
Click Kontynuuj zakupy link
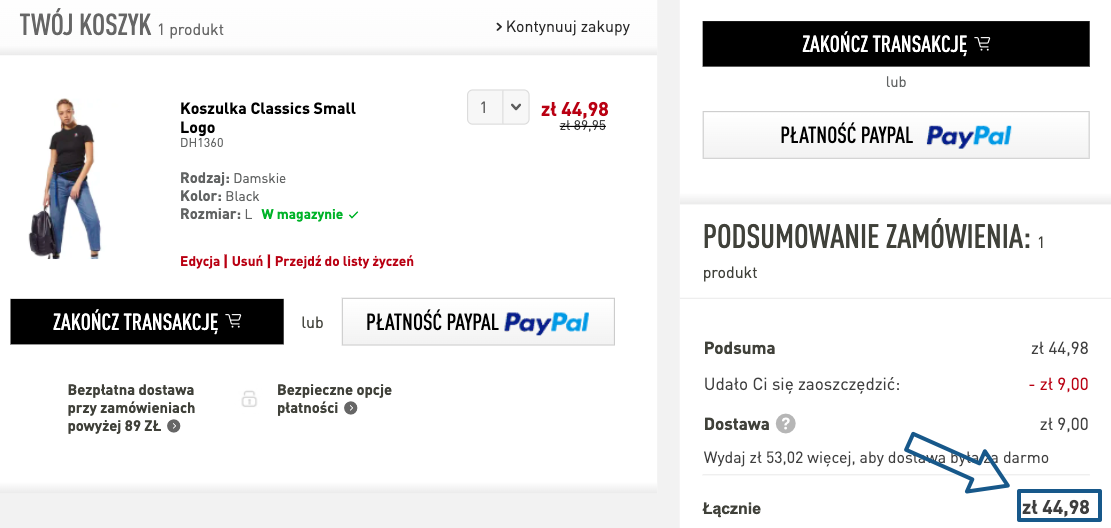point(562,27)
